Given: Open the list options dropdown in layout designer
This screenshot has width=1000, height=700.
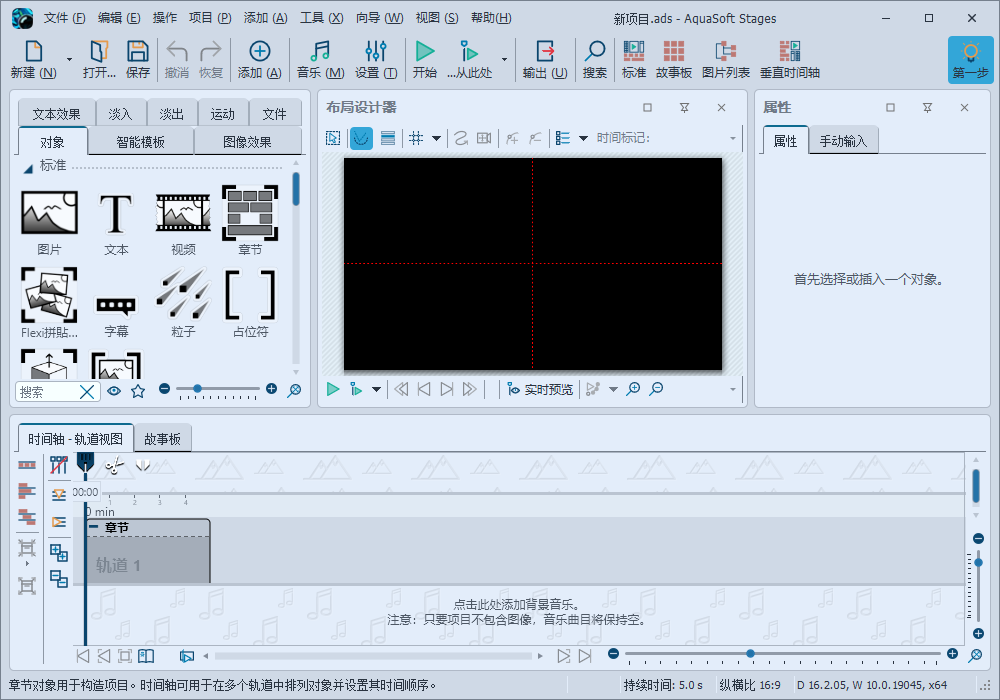Looking at the screenshot, I should [583, 138].
